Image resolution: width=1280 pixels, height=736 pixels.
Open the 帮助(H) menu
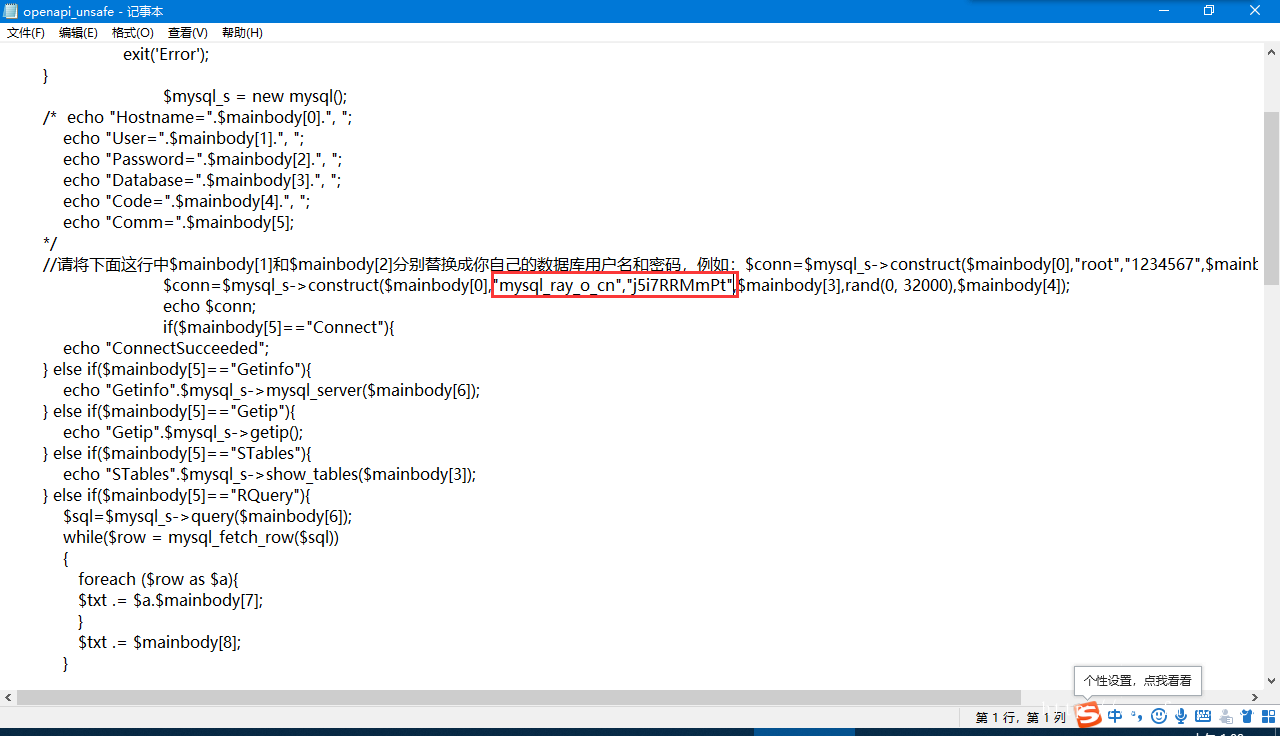pyautogui.click(x=242, y=33)
